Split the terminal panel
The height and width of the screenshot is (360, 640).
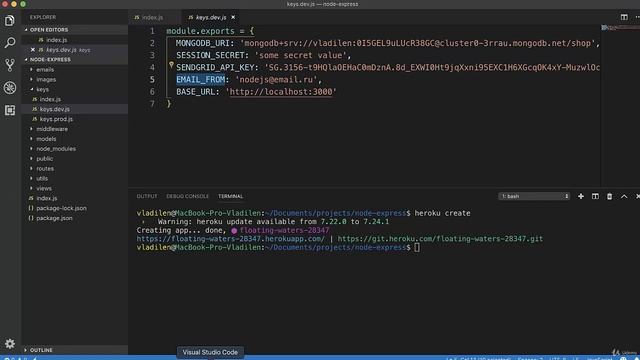(596, 196)
